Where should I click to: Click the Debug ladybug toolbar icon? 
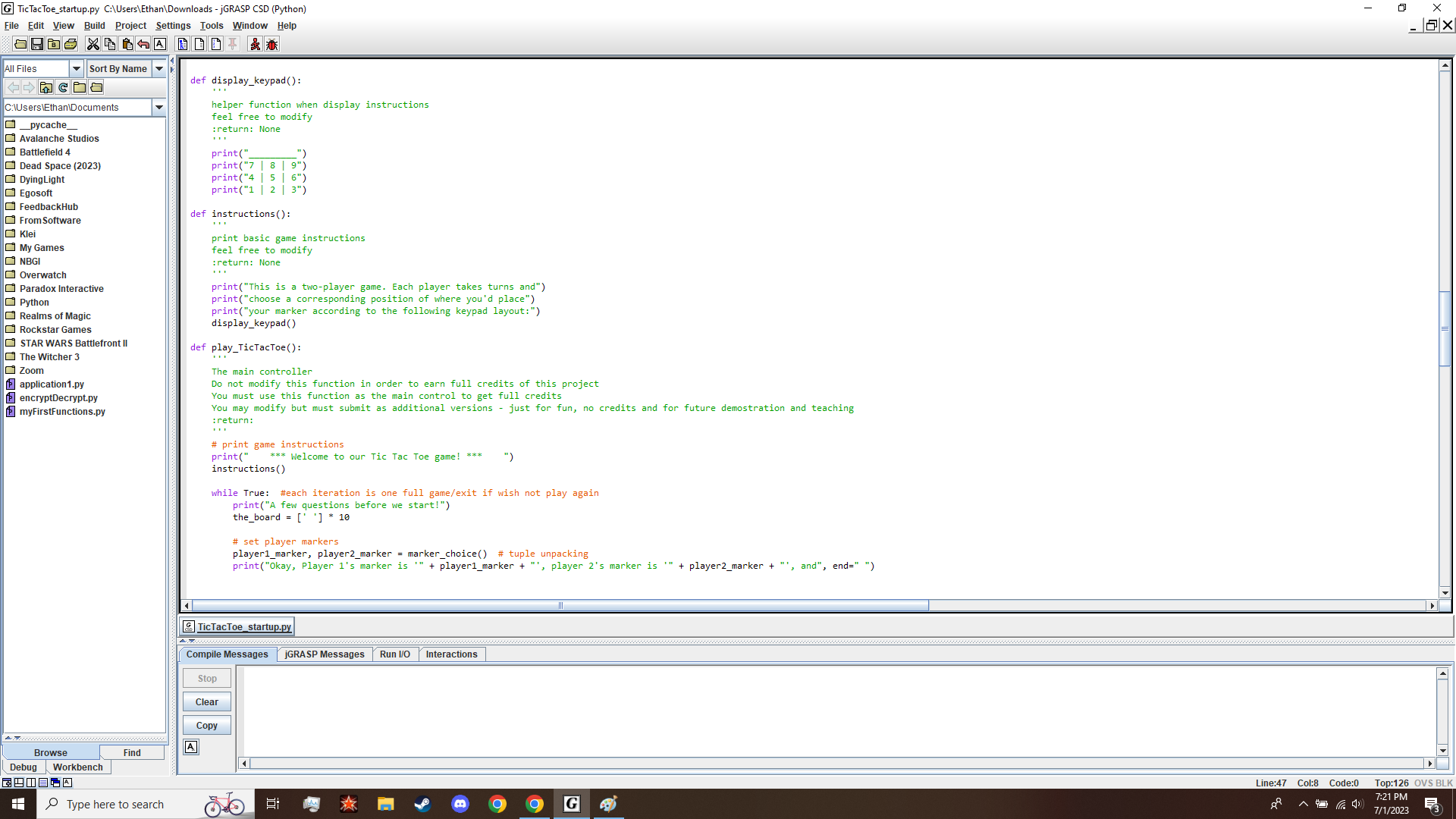coord(272,45)
